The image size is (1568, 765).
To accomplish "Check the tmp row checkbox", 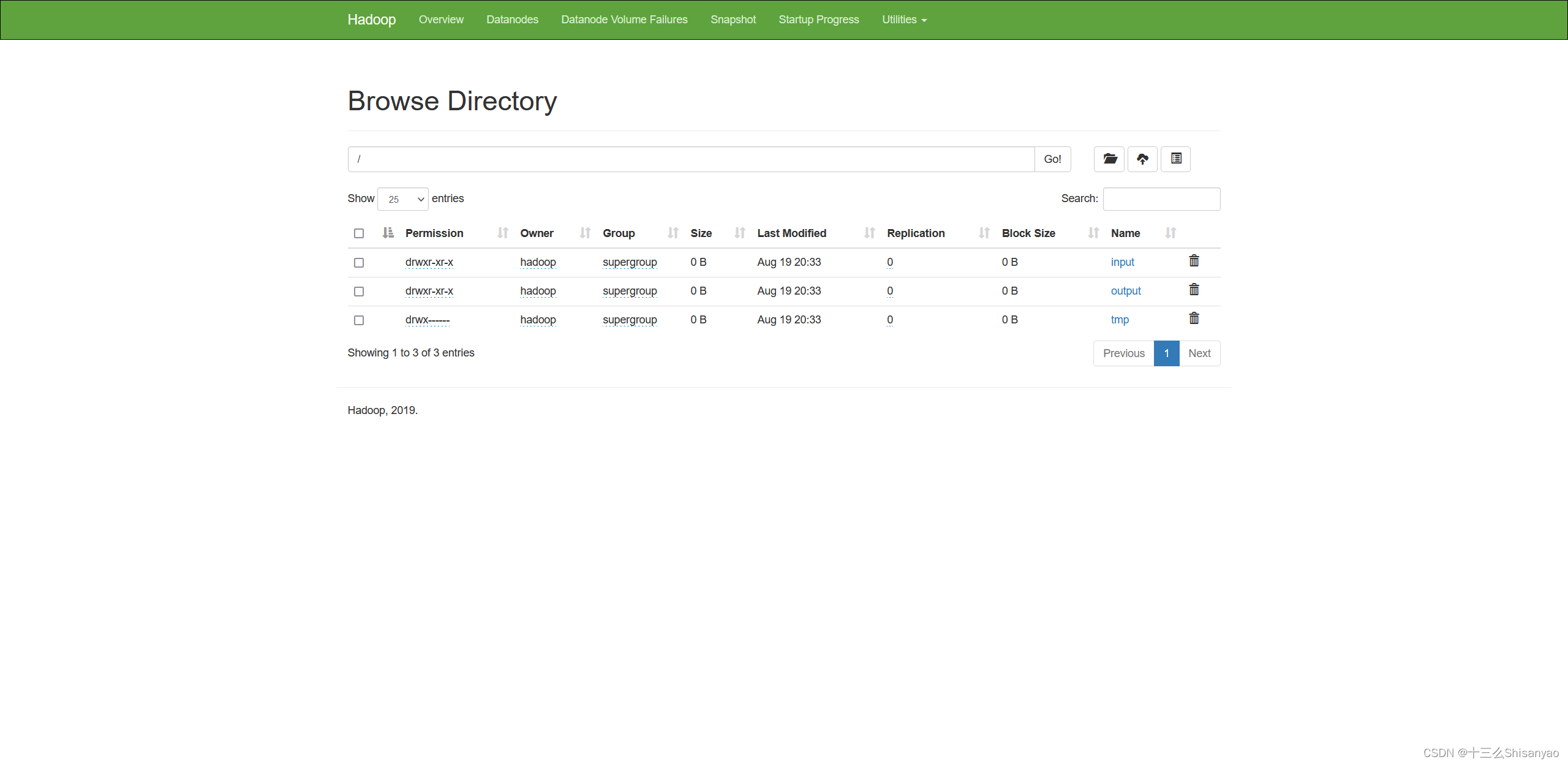I will 359,320.
